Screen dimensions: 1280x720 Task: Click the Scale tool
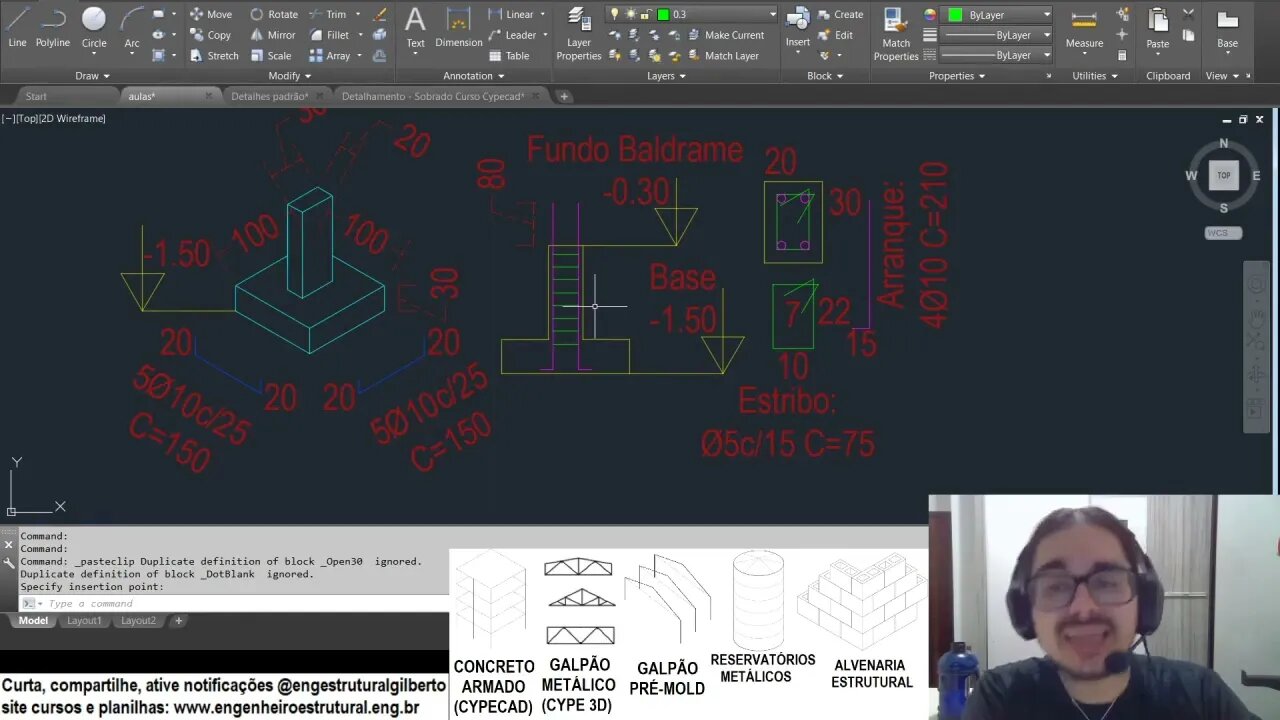271,56
